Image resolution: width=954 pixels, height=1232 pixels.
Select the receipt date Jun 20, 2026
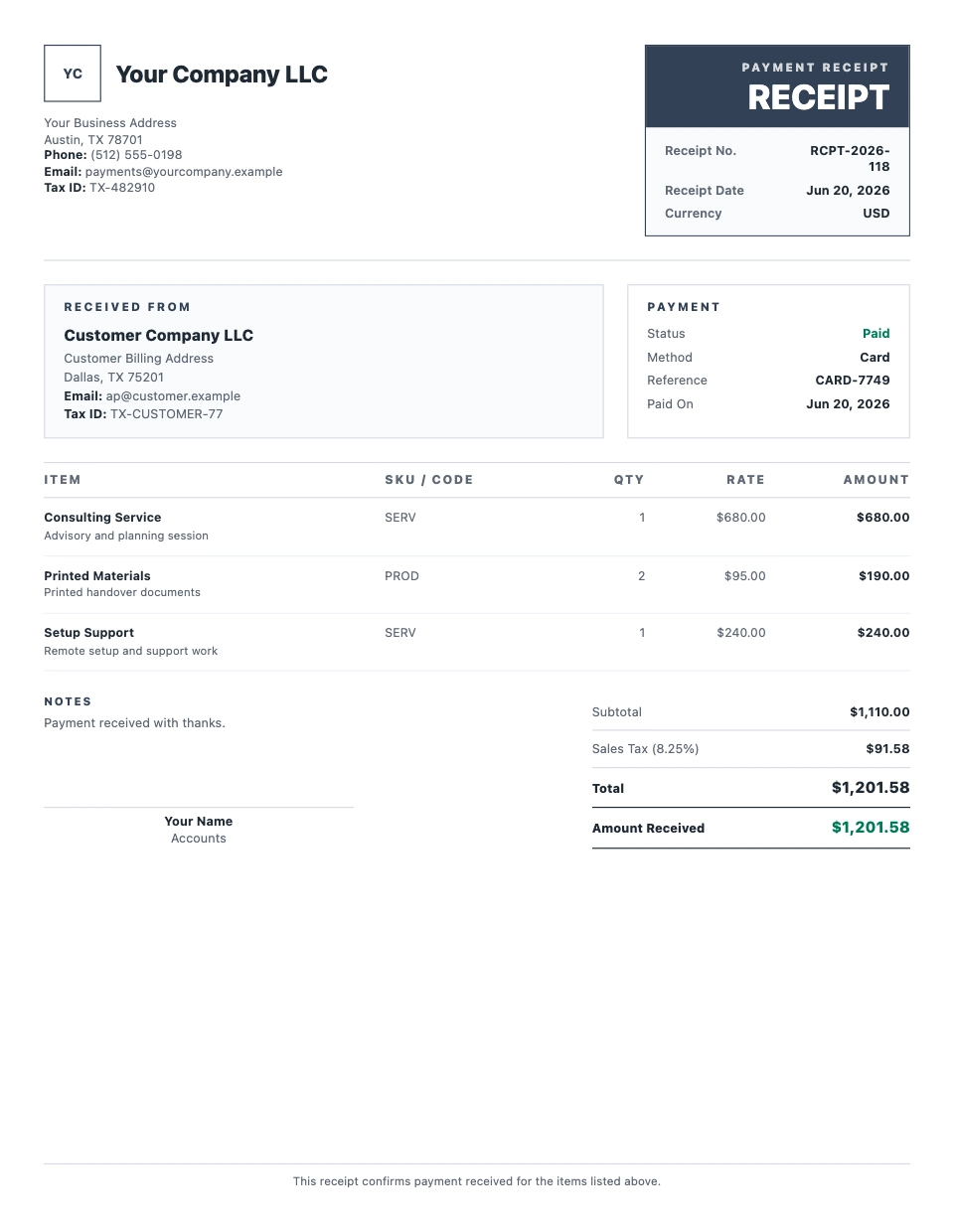[x=848, y=191]
